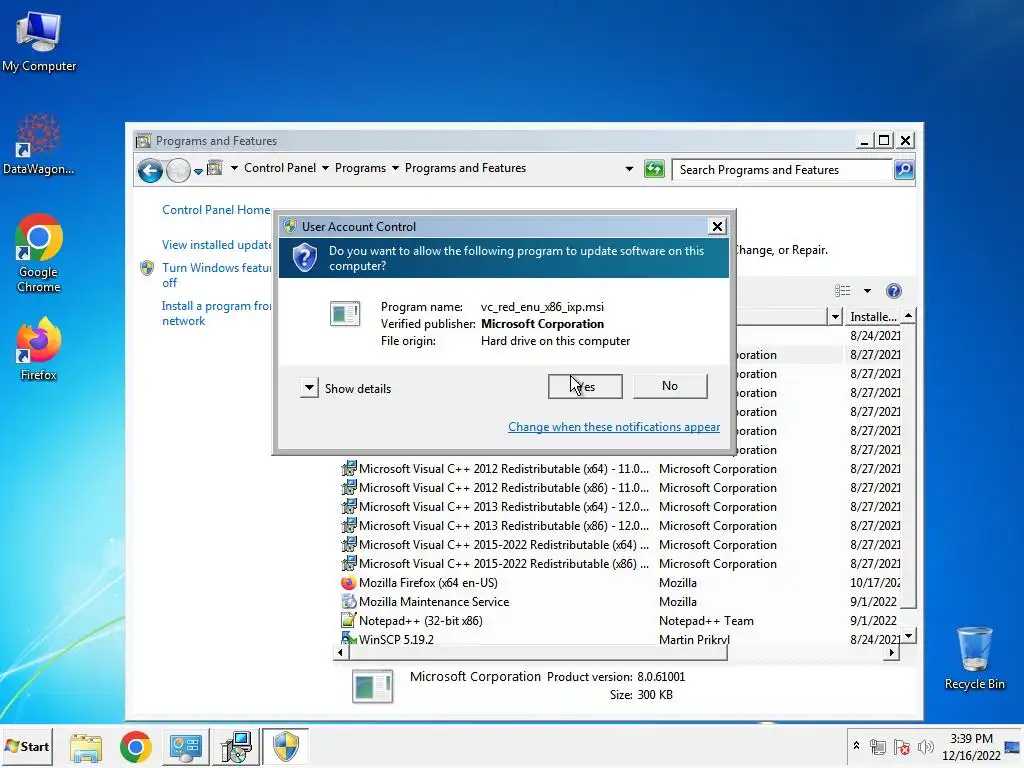Click Mozilla Maintenance Service icon in list
1024x768 pixels.
click(x=349, y=601)
